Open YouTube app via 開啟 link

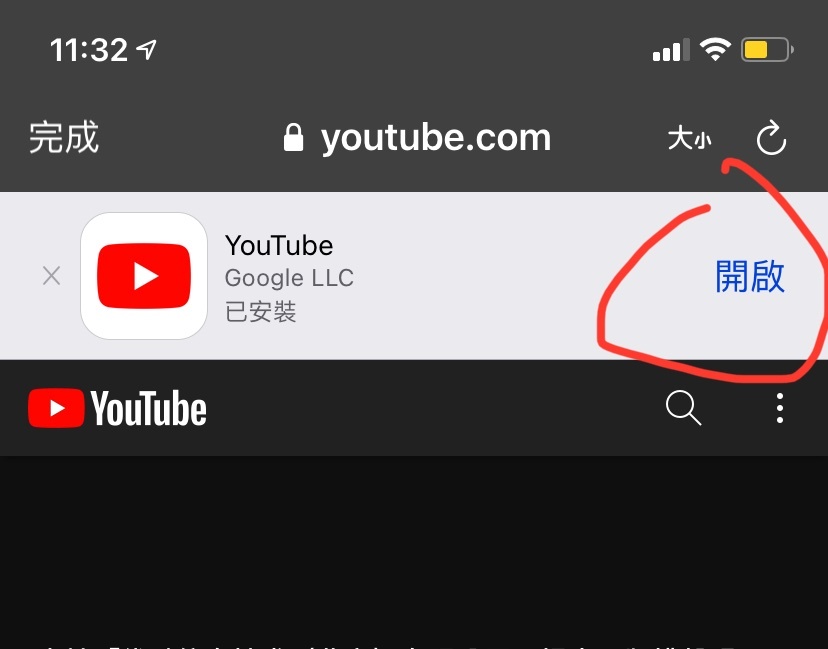750,276
